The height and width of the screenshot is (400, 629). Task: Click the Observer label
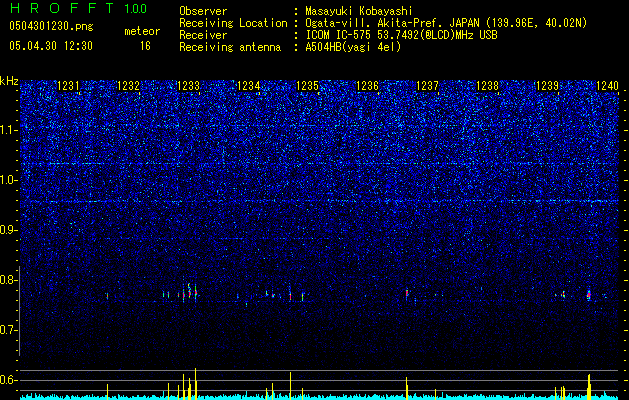pyautogui.click(x=203, y=11)
